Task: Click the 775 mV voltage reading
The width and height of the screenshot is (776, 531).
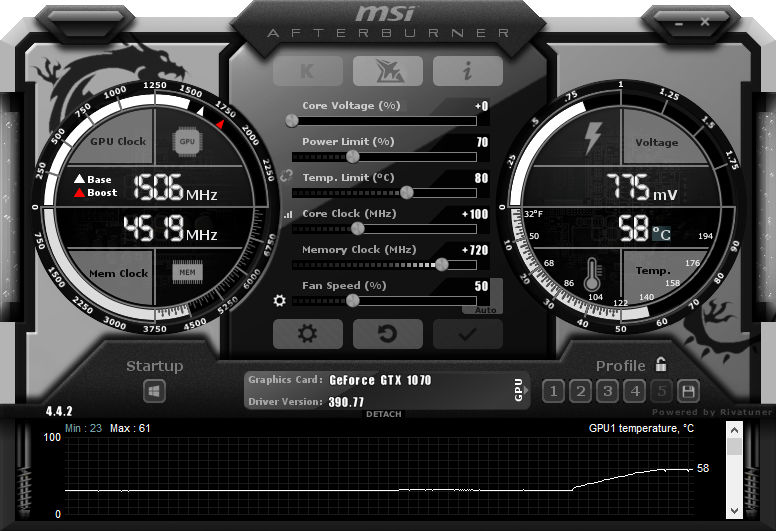Action: [641, 187]
